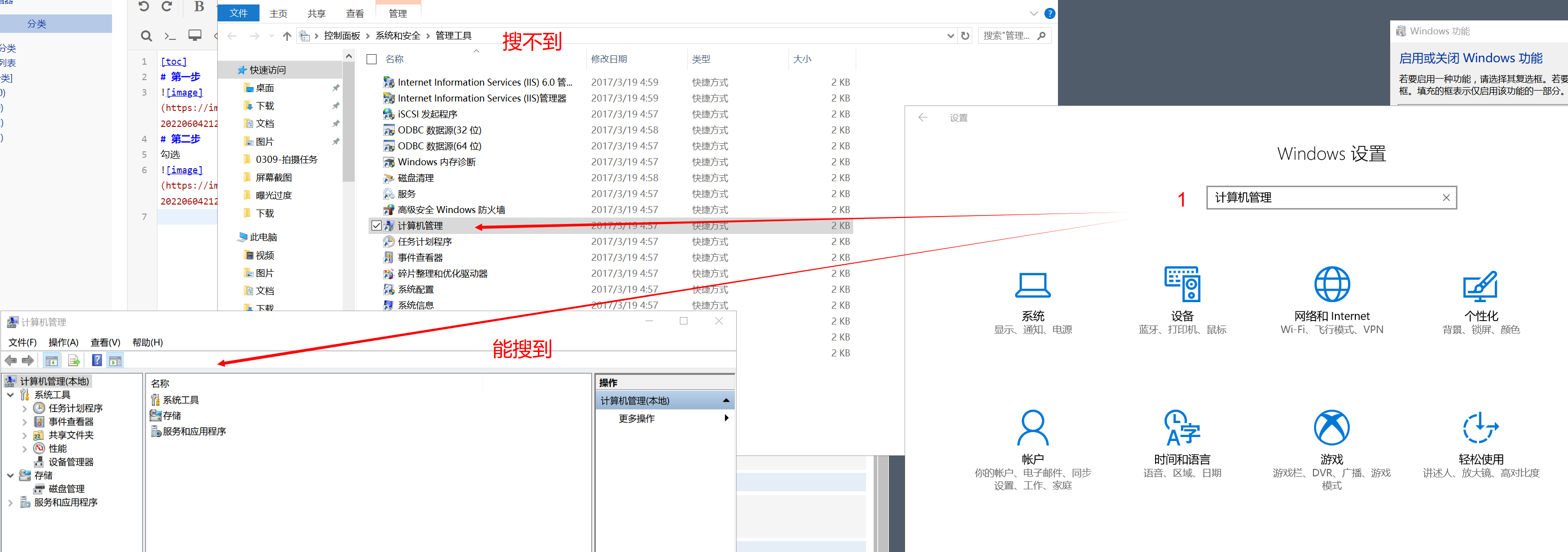
Task: Open Network and Internet globe icon
Action: 1331,284
